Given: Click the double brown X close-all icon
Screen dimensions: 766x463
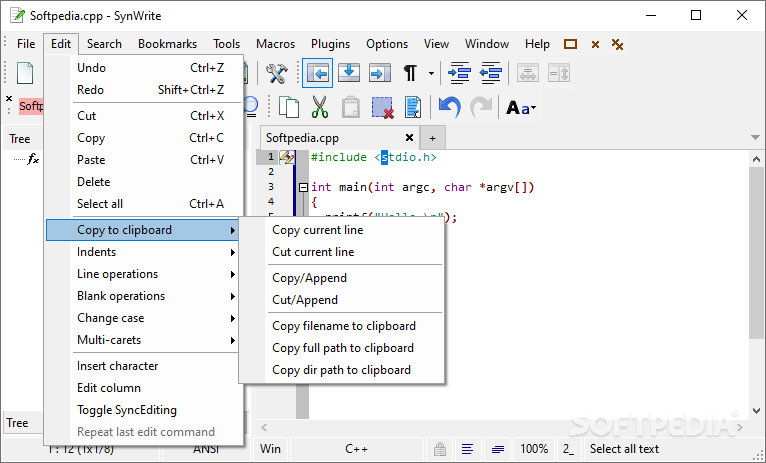Looking at the screenshot, I should coord(617,44).
